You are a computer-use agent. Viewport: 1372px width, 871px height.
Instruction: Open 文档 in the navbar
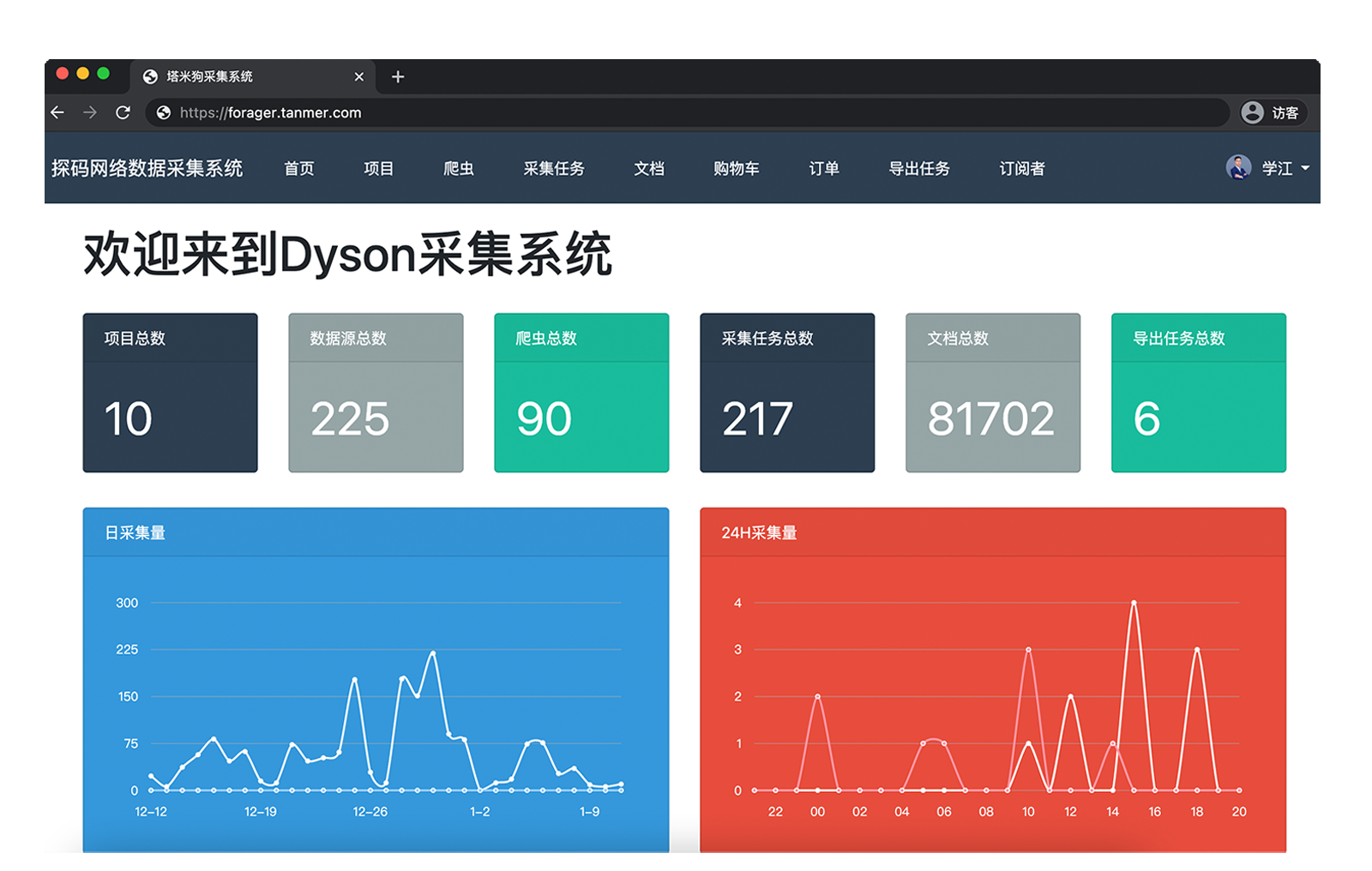click(x=649, y=168)
